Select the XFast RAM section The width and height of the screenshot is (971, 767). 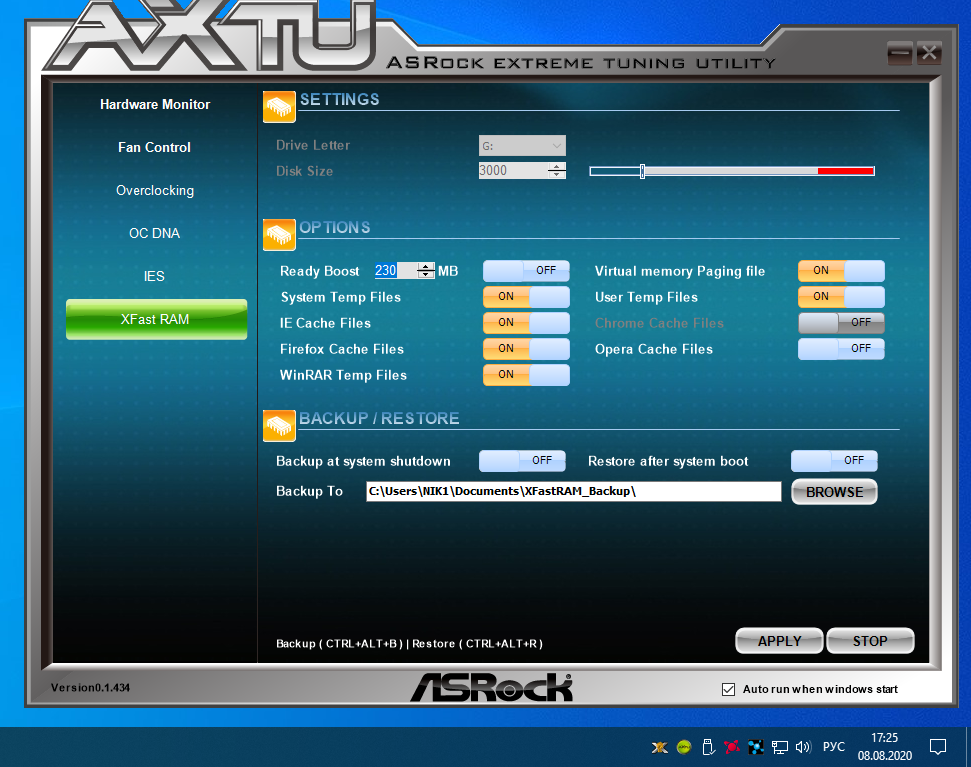coord(156,319)
